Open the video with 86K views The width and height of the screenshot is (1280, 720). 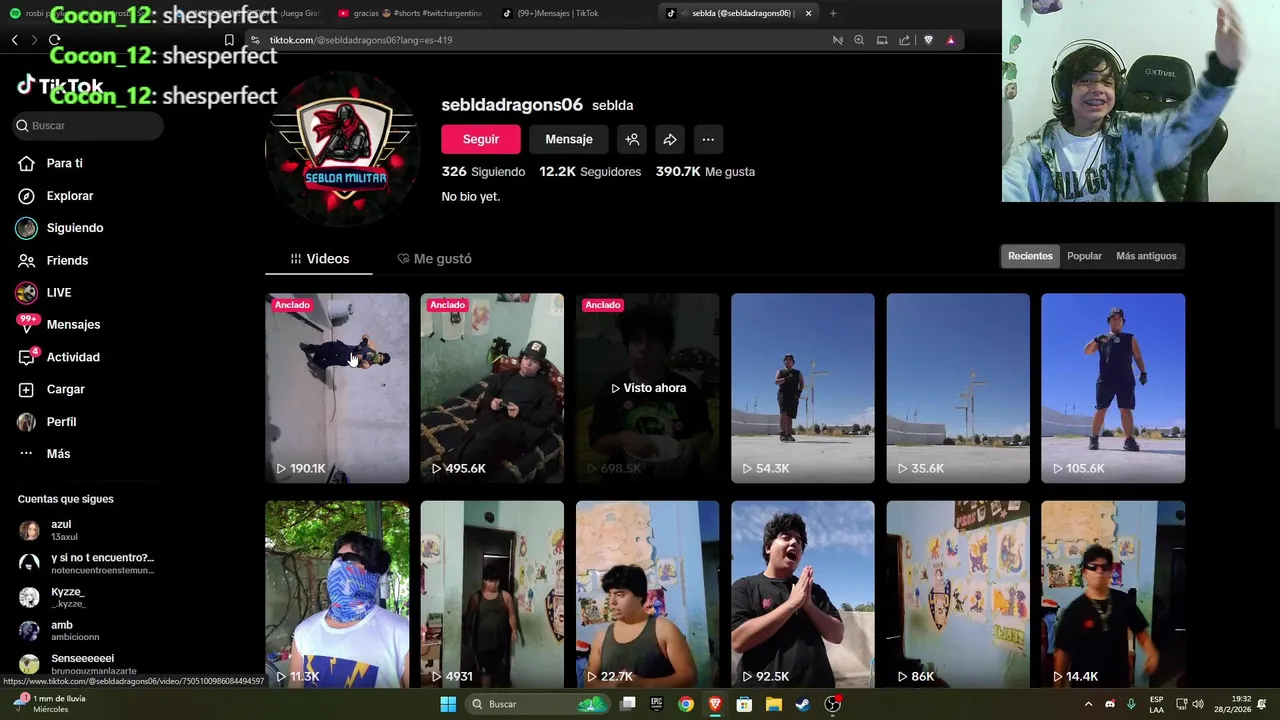click(x=958, y=594)
